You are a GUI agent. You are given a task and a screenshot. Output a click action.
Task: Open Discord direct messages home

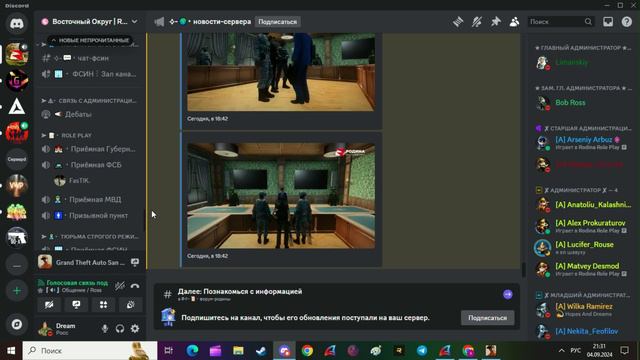coord(17,23)
